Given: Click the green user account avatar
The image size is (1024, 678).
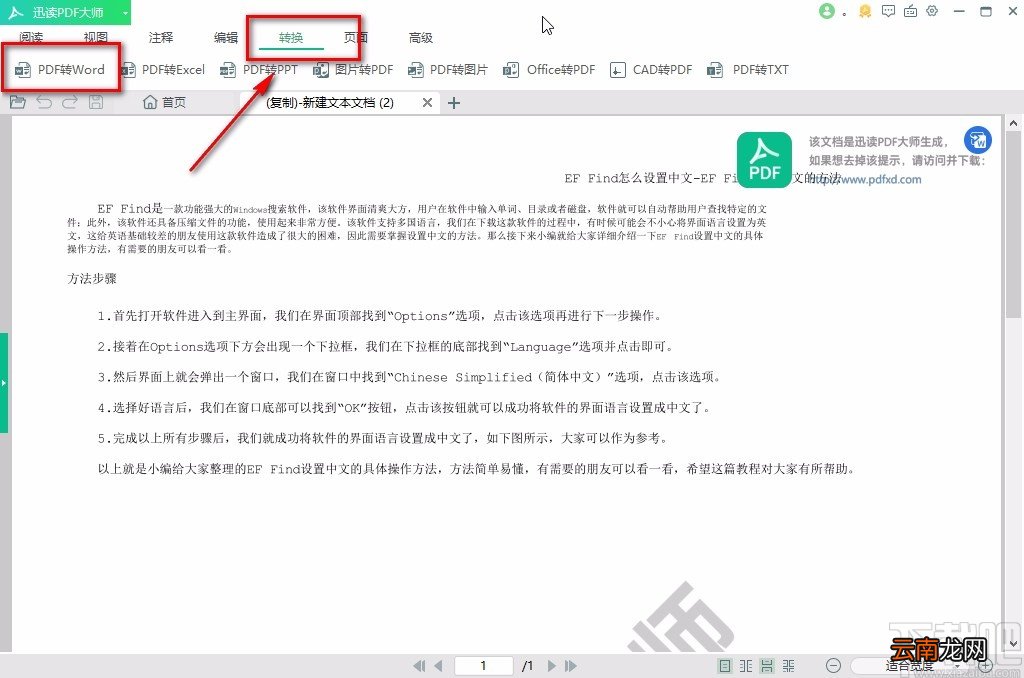Looking at the screenshot, I should (x=827, y=11).
